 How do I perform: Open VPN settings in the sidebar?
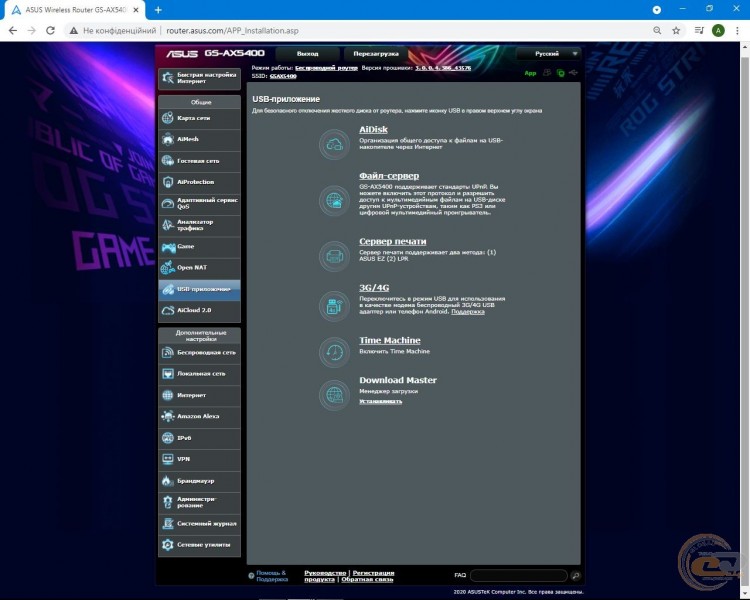click(199, 459)
